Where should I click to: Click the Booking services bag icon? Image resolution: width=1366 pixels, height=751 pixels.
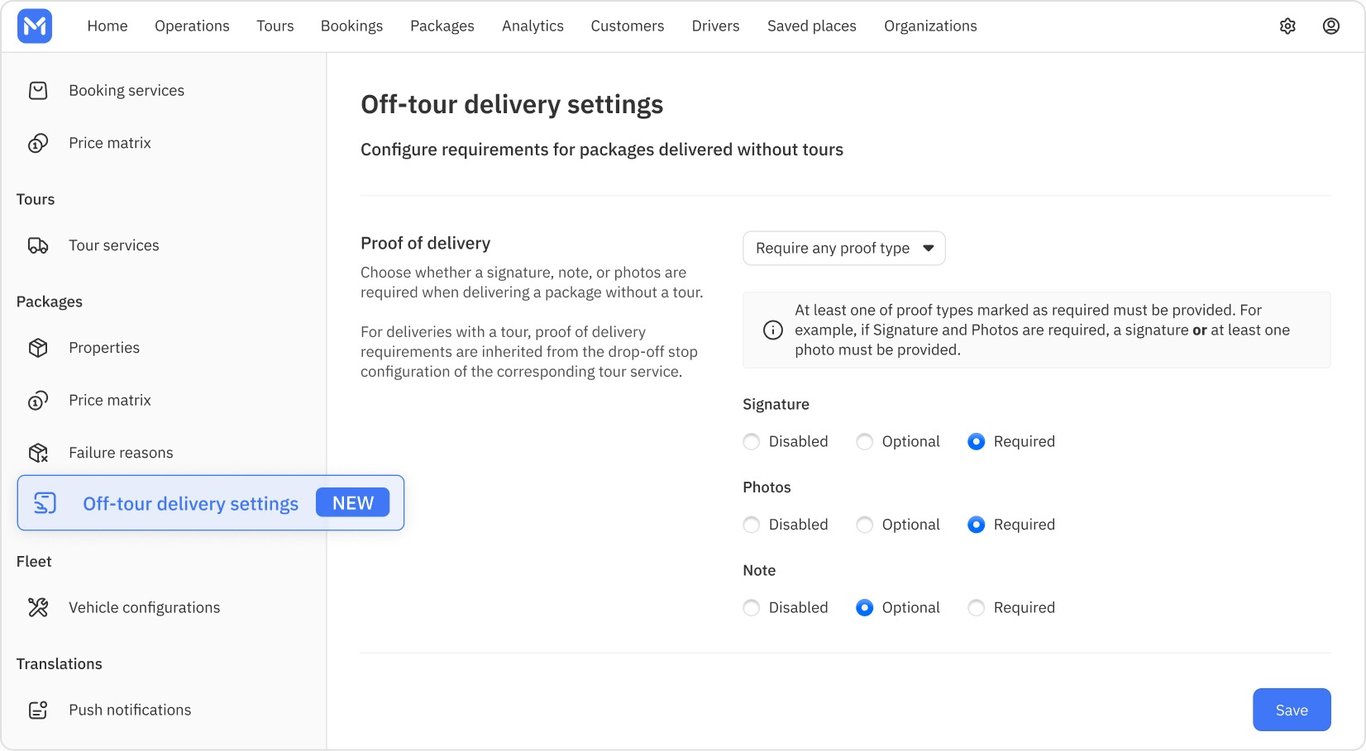click(38, 91)
